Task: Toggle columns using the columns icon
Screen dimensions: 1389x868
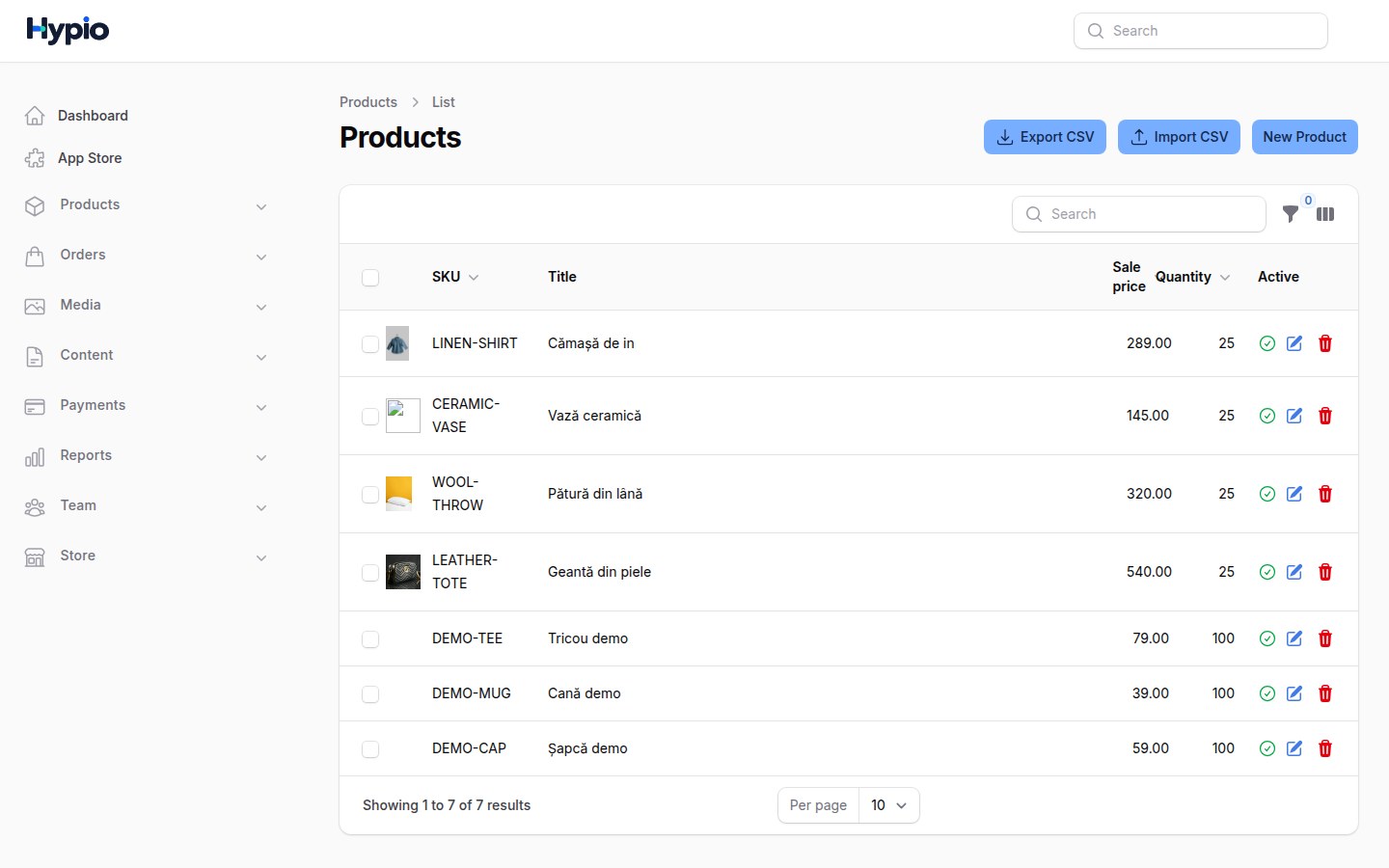Action: coord(1325,214)
